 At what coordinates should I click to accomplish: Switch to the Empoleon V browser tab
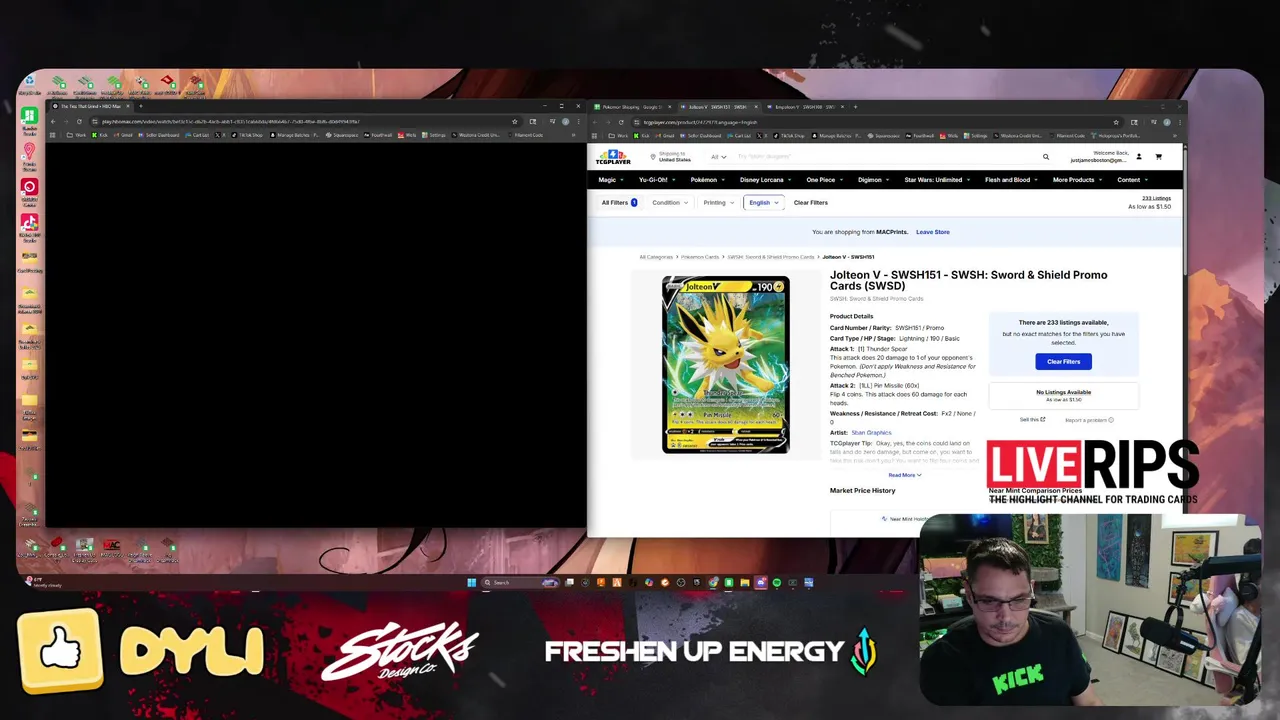[804, 106]
